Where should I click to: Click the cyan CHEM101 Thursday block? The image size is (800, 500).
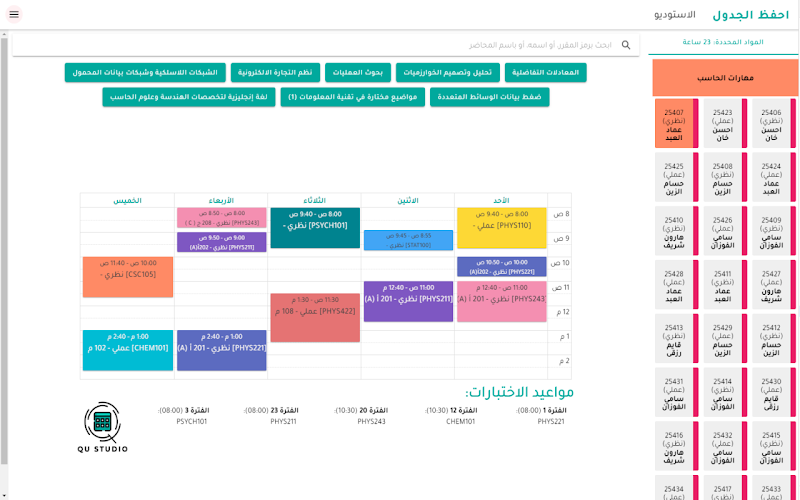tap(128, 351)
